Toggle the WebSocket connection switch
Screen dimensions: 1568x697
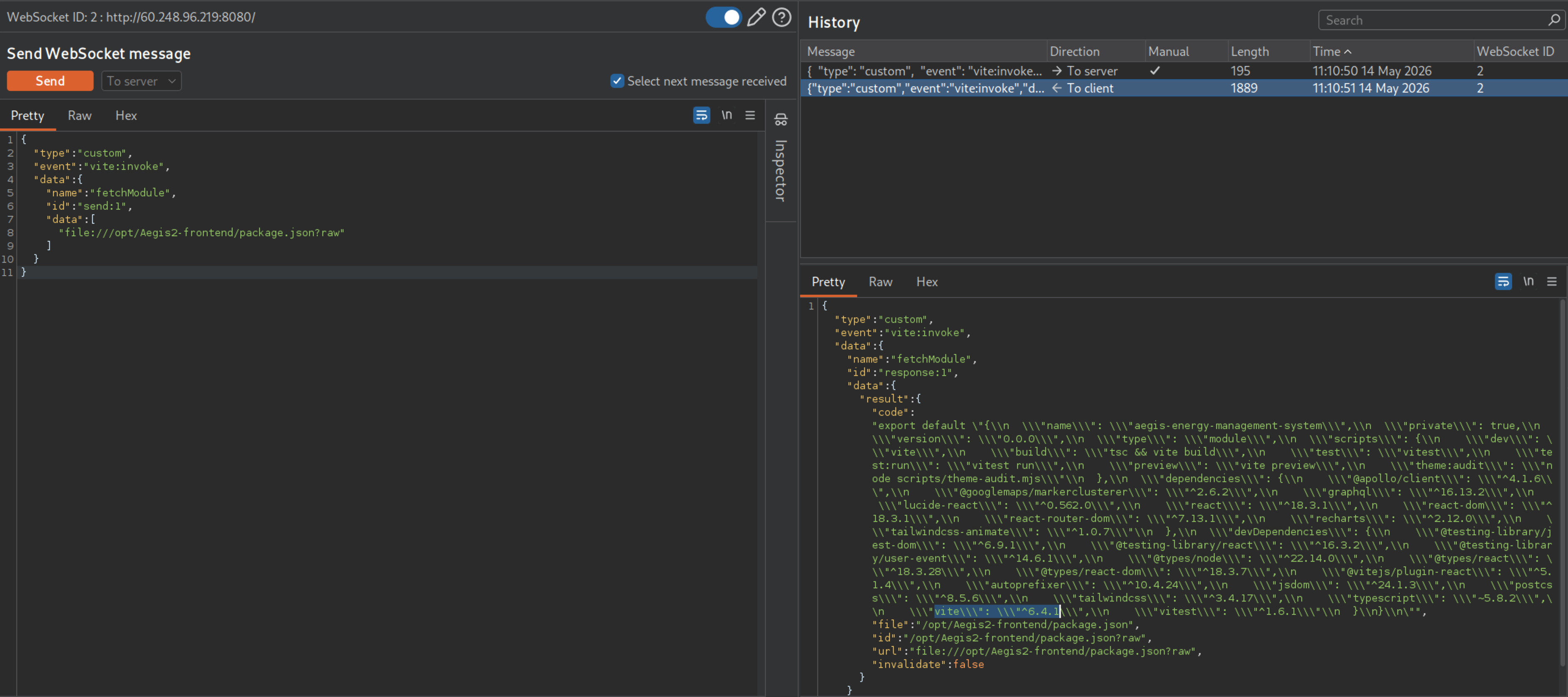pos(724,17)
